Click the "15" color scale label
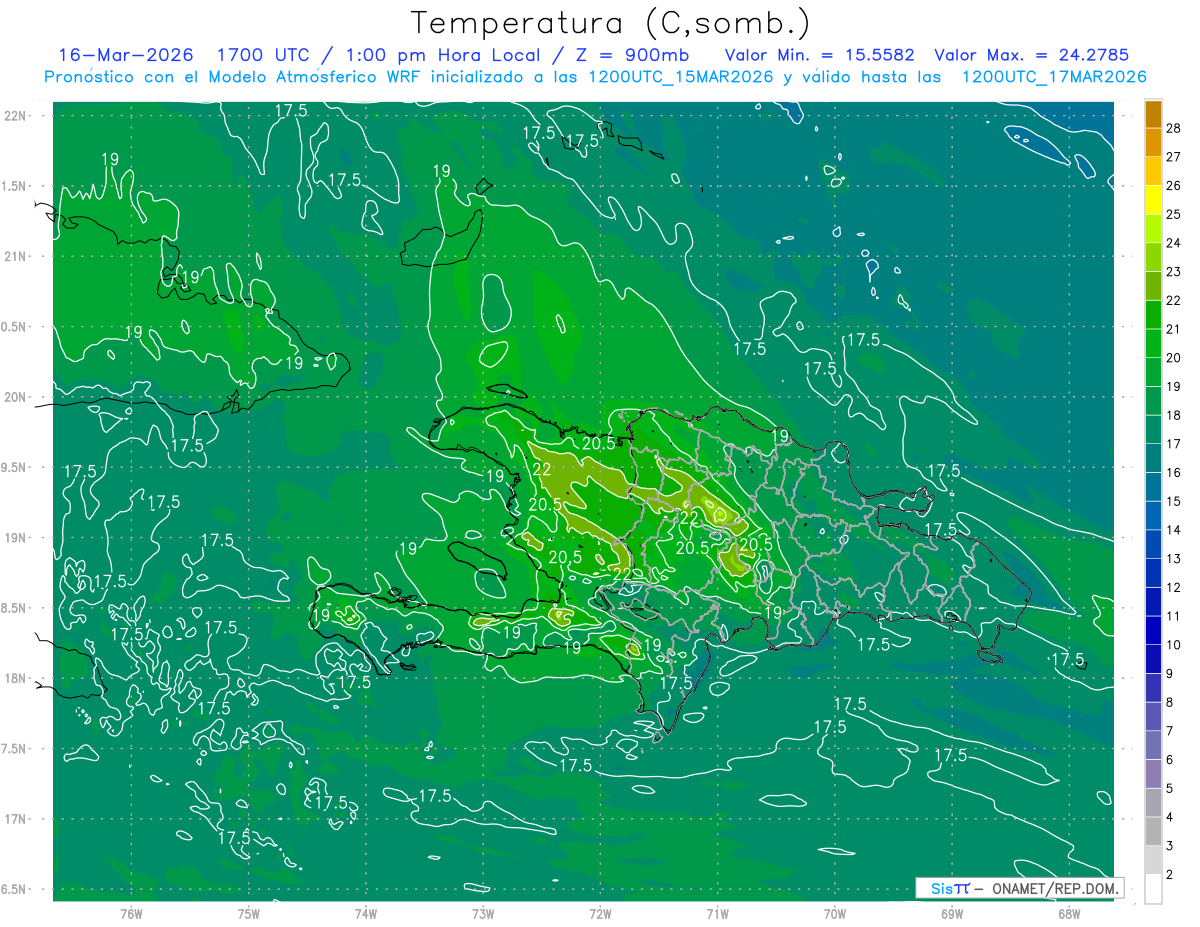 coord(1174,501)
